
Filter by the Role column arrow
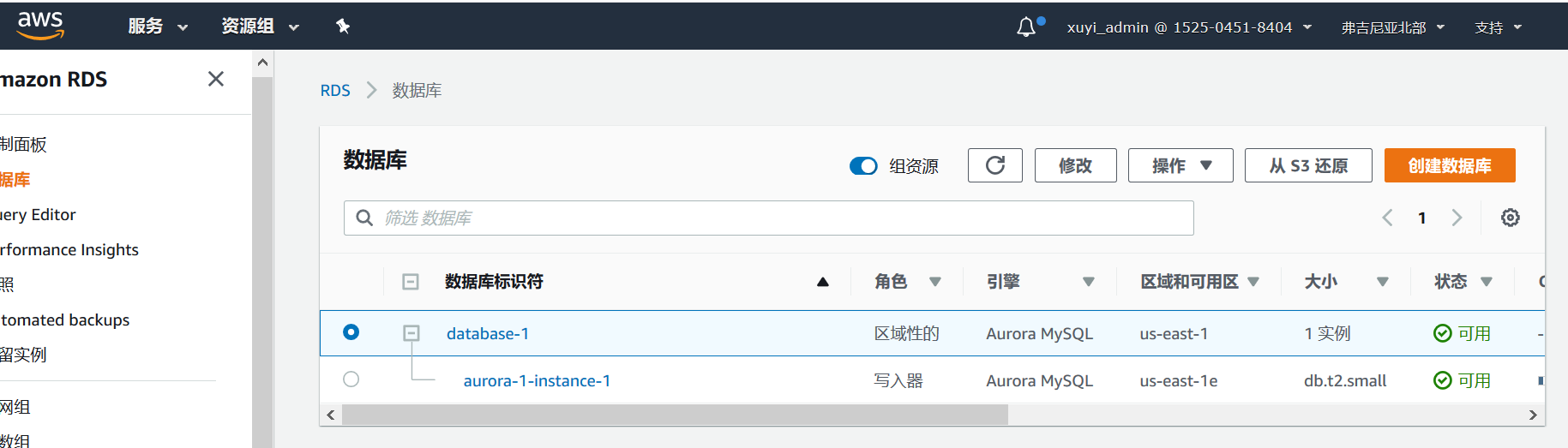(935, 282)
